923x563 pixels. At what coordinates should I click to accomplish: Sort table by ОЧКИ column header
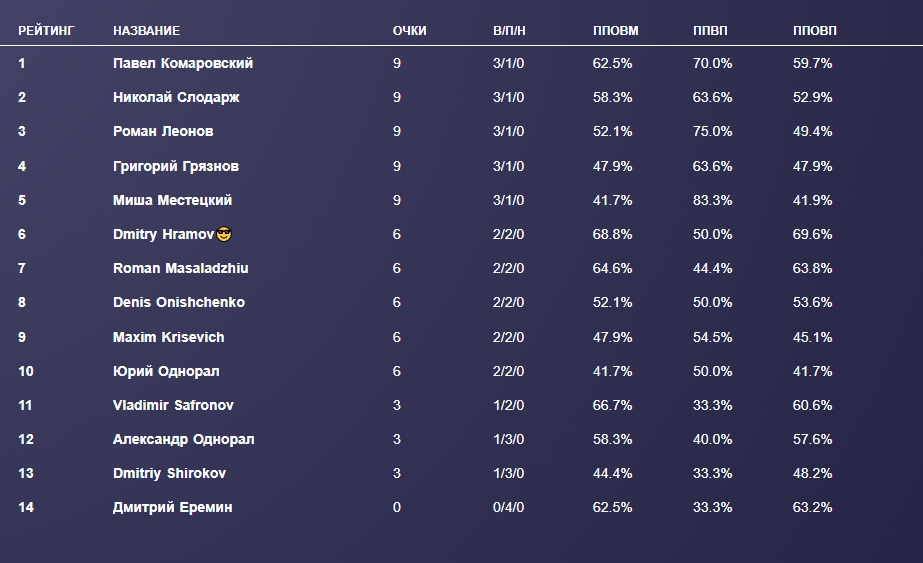(x=410, y=31)
